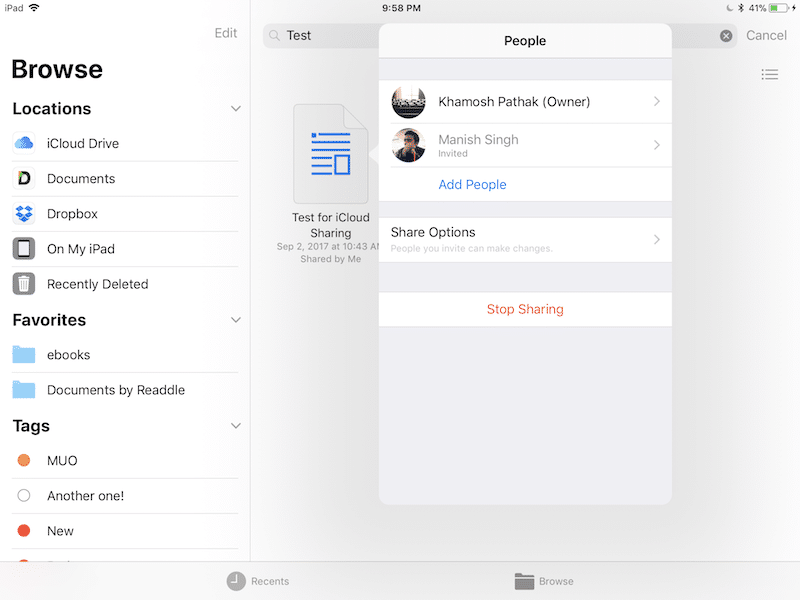Select the orange MUO tag
This screenshot has height=600, width=800.
pyautogui.click(x=24, y=461)
